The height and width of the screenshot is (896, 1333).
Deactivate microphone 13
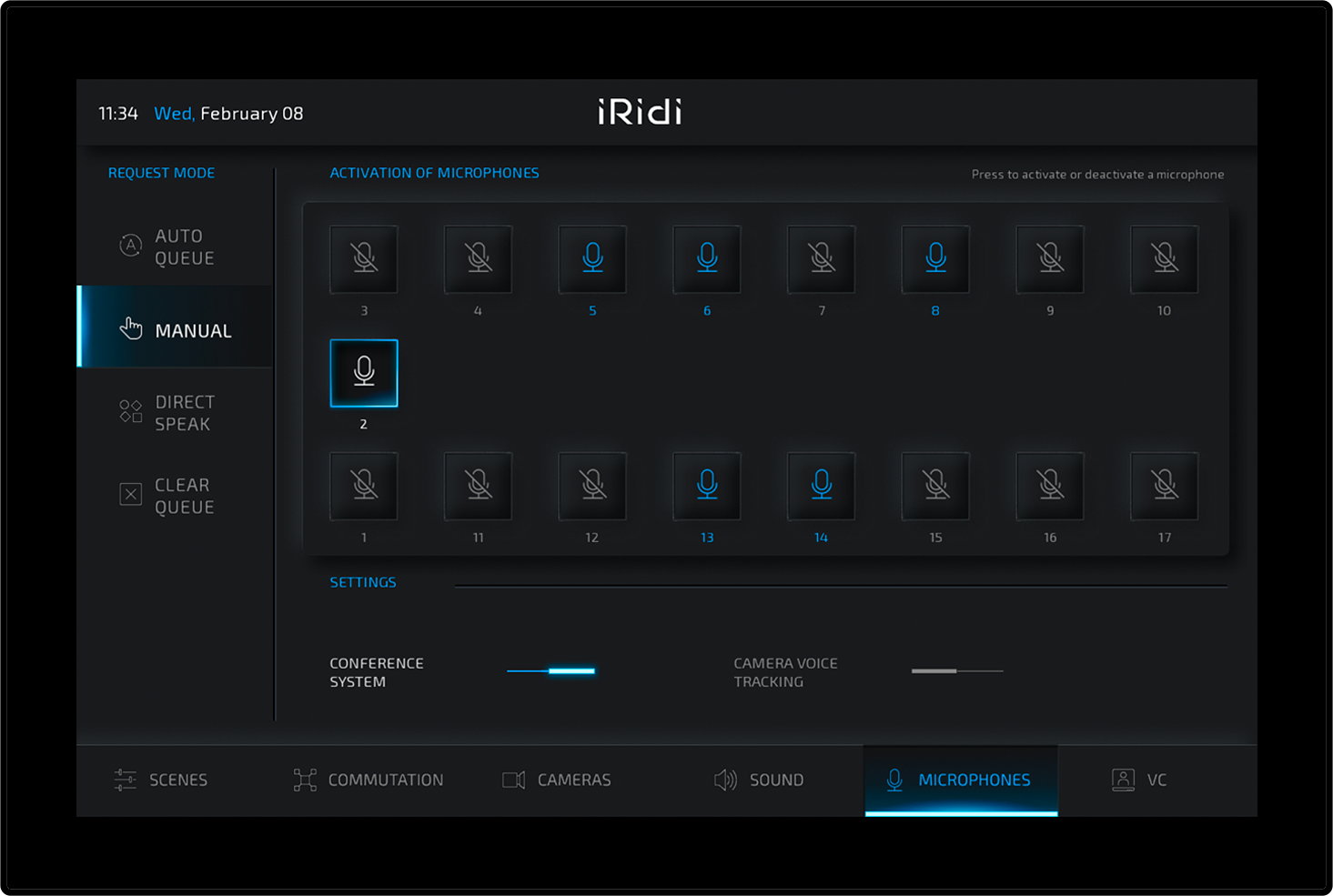[x=707, y=486]
